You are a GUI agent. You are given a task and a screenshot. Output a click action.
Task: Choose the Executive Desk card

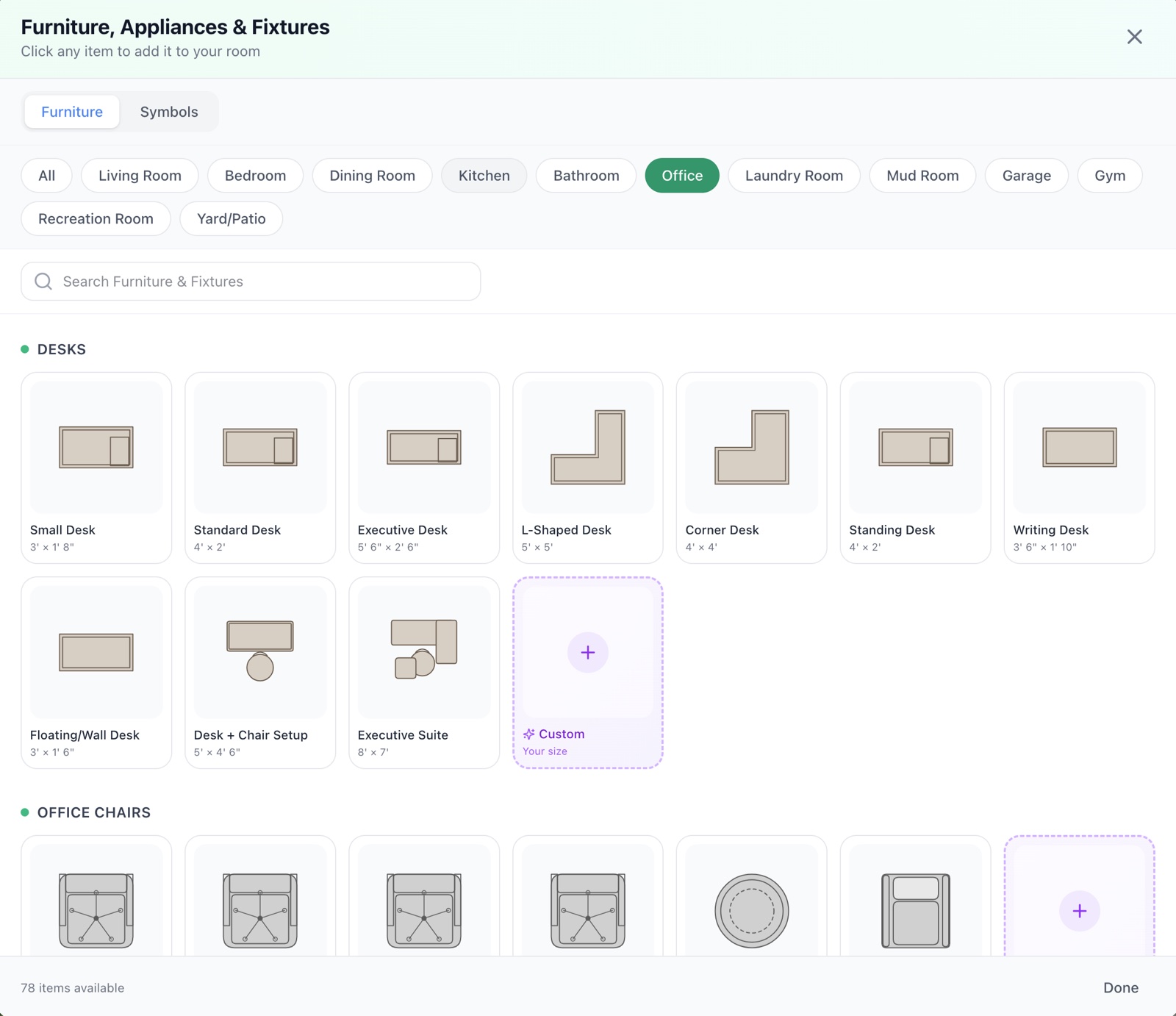click(424, 468)
